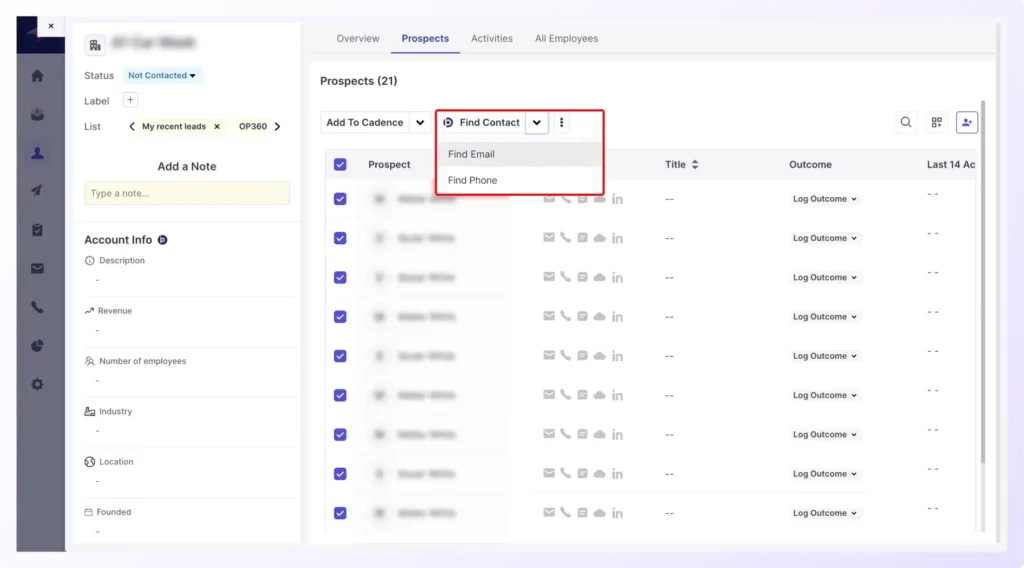
Task: Open the three-dot more options menu
Action: [561, 122]
